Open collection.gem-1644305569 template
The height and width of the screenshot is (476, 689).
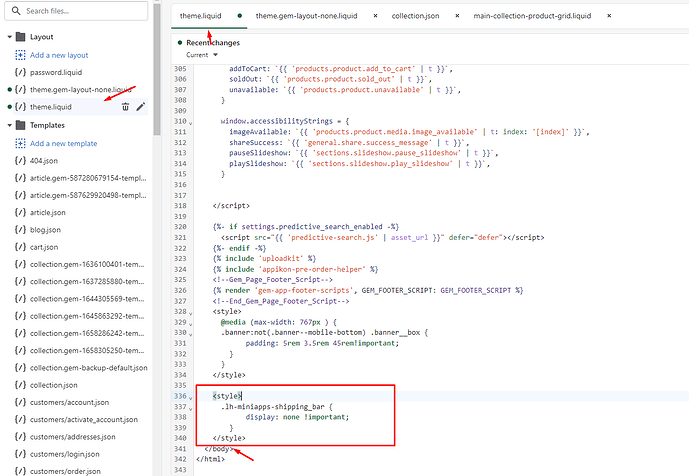coord(87,299)
